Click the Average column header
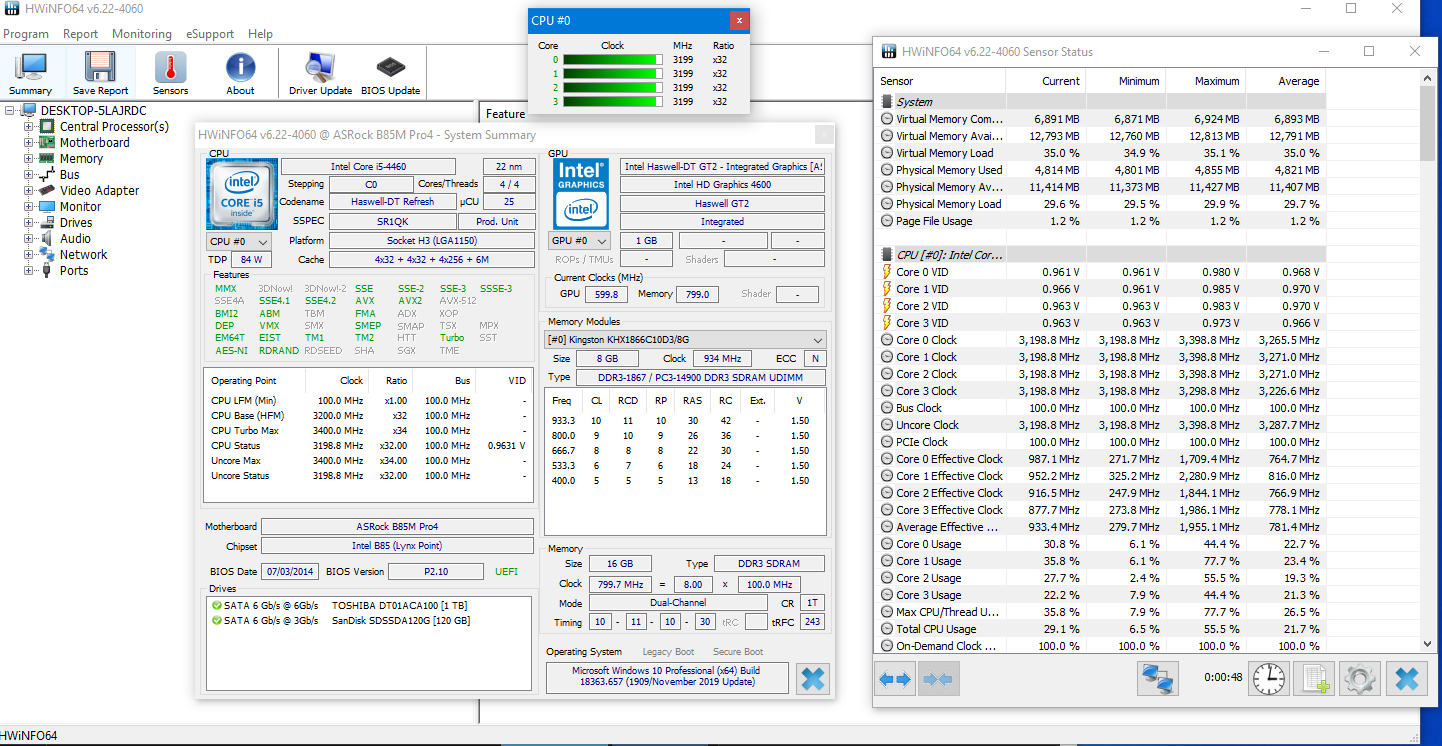 click(x=1285, y=81)
